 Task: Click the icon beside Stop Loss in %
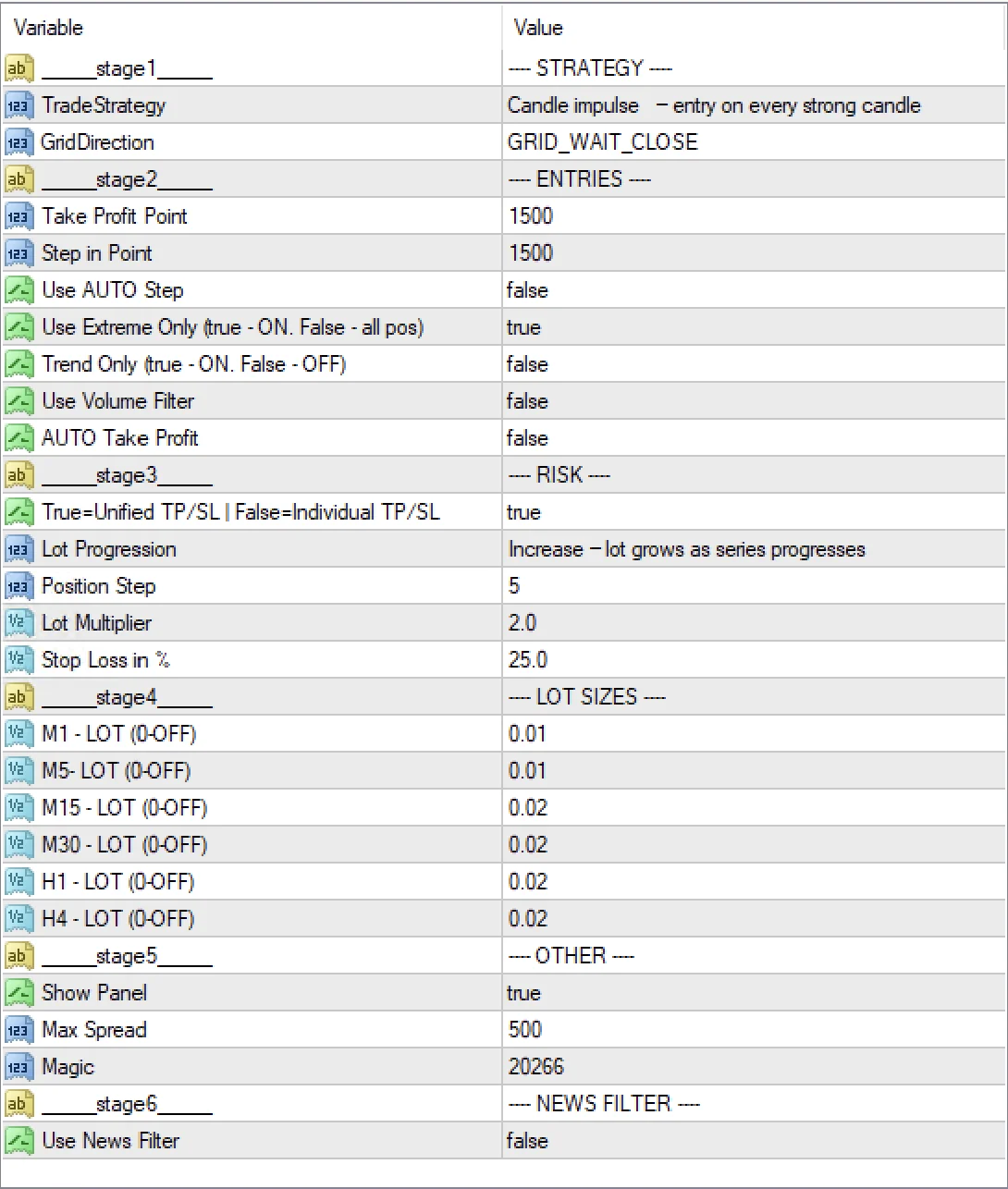point(19,660)
